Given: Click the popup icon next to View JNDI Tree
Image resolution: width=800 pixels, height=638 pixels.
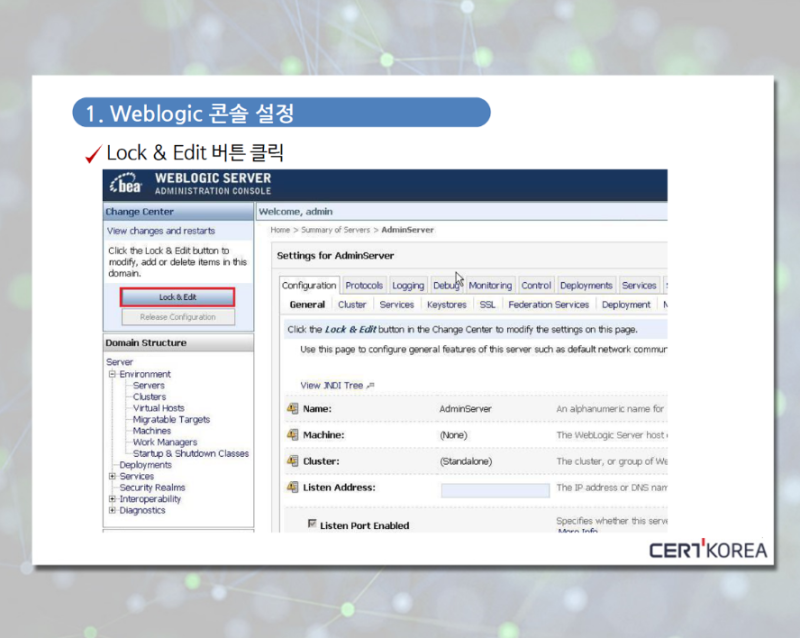Looking at the screenshot, I should (370, 384).
